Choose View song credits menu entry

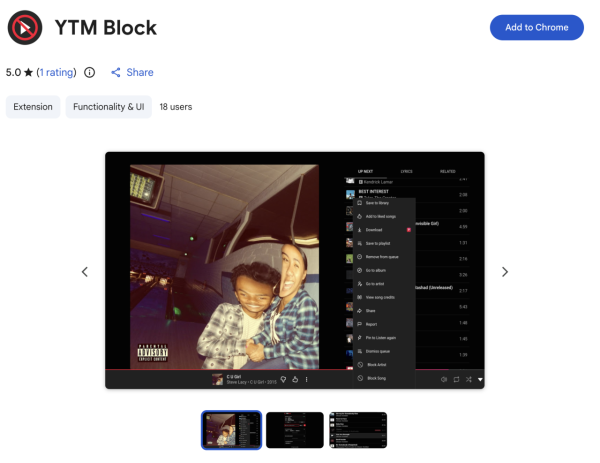[x=384, y=297]
